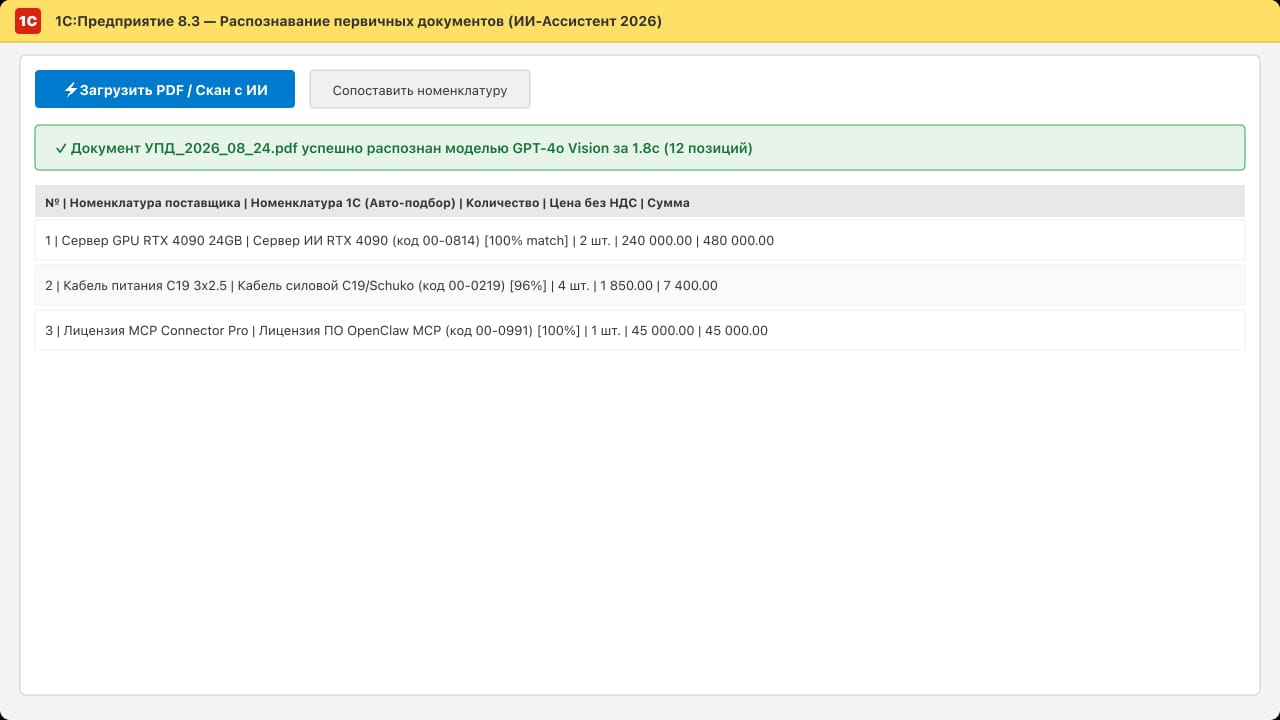This screenshot has width=1280, height=720.
Task: Click the "Загрузить PDF / Скан с ИИ" button
Action: pos(165,89)
